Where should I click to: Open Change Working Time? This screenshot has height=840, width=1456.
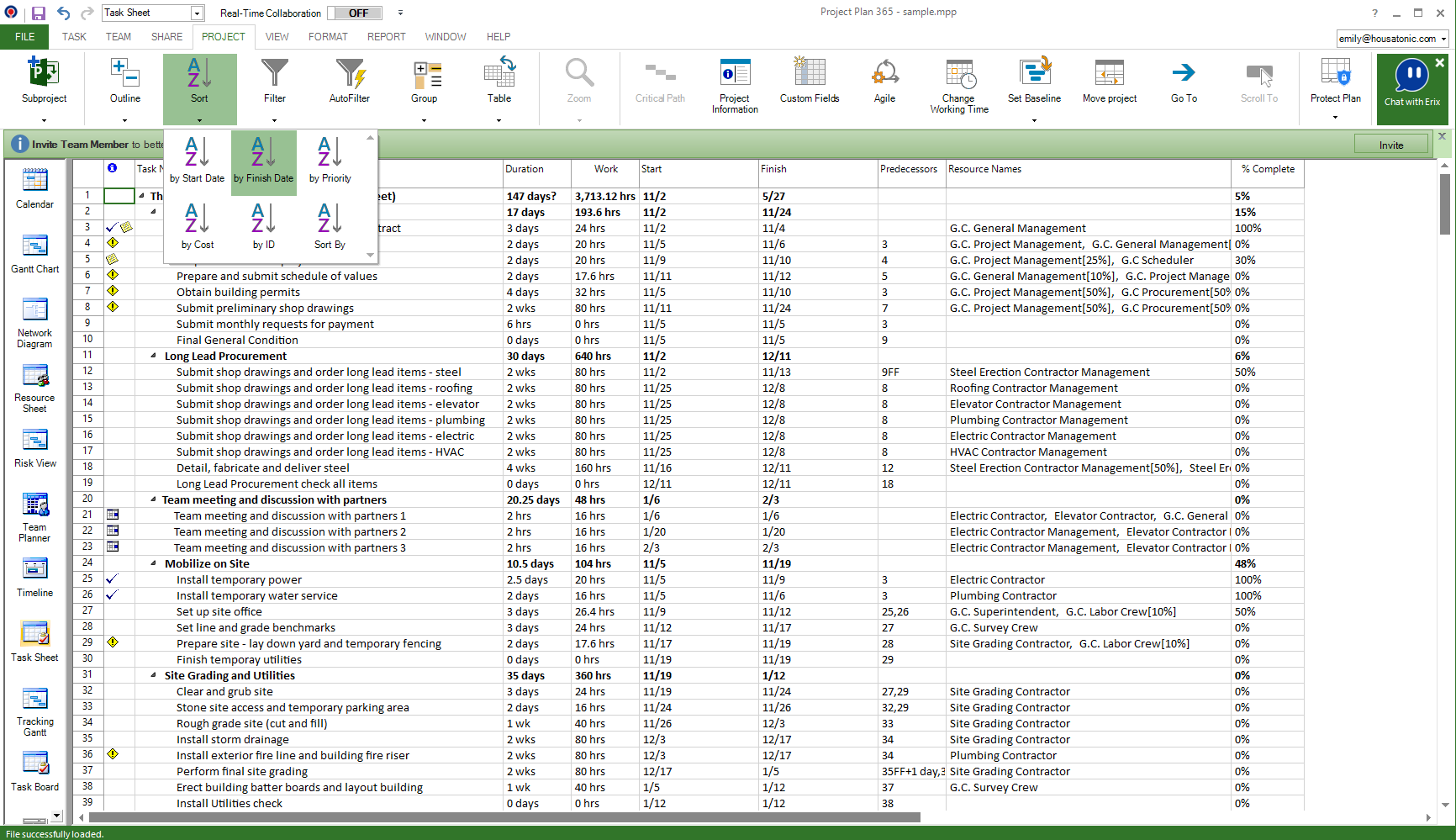[x=958, y=80]
